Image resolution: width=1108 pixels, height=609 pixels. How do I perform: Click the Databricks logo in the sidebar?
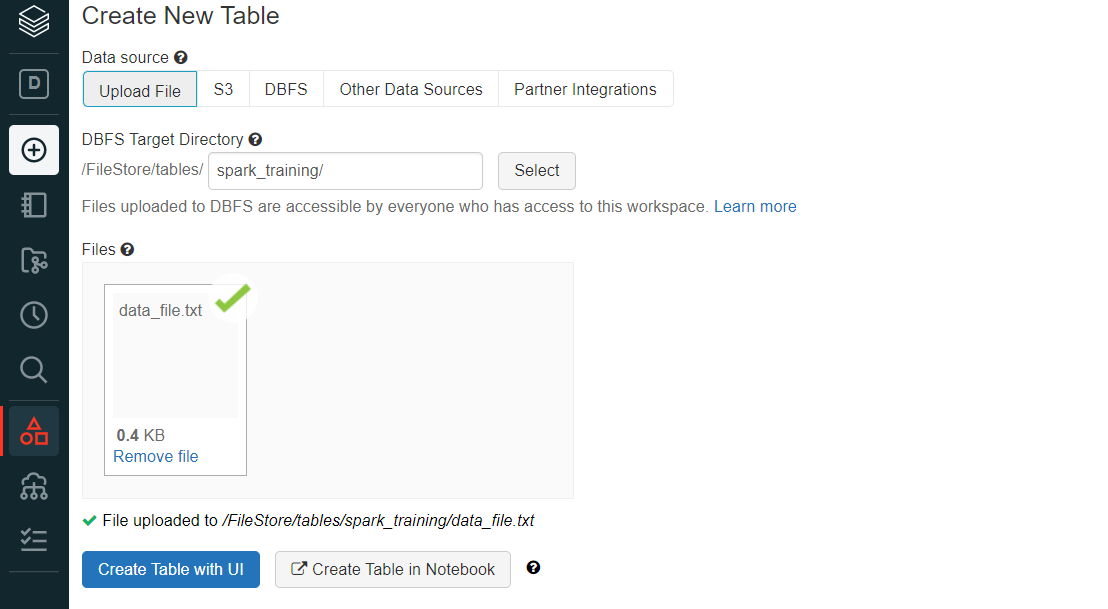pyautogui.click(x=33, y=22)
